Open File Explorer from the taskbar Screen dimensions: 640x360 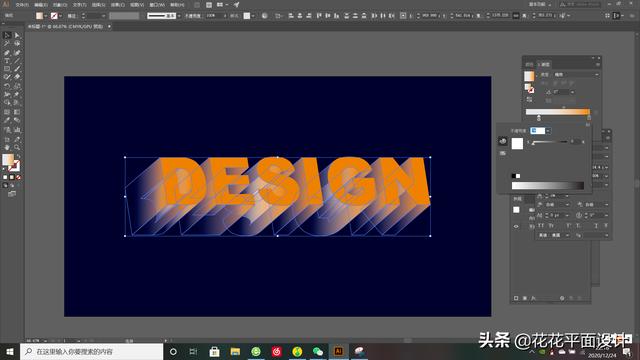pos(235,351)
